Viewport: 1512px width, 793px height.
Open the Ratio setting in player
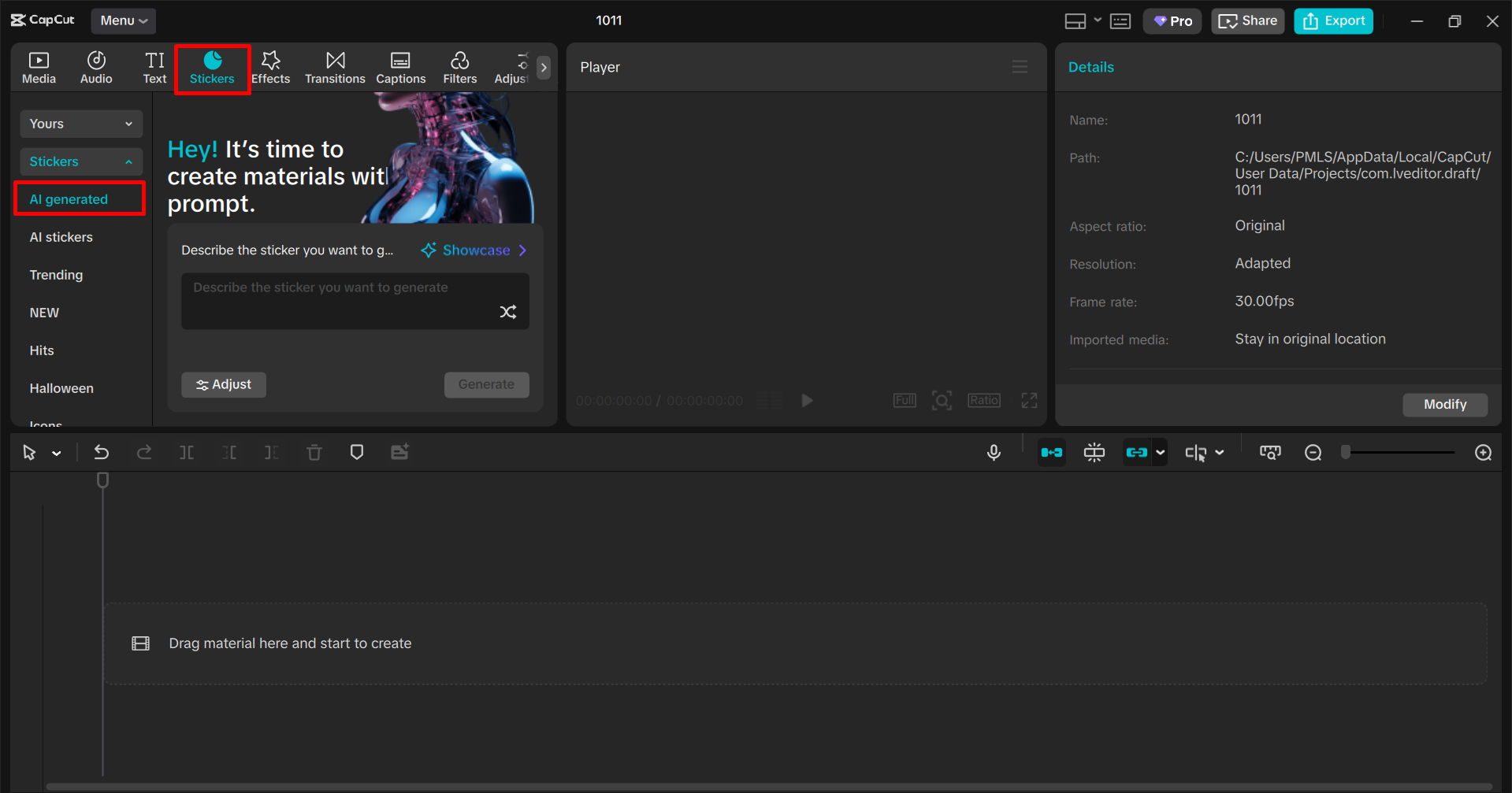coord(984,400)
